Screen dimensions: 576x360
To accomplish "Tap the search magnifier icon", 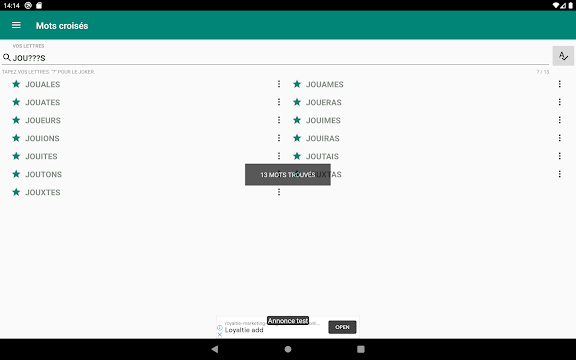I will tap(7, 58).
